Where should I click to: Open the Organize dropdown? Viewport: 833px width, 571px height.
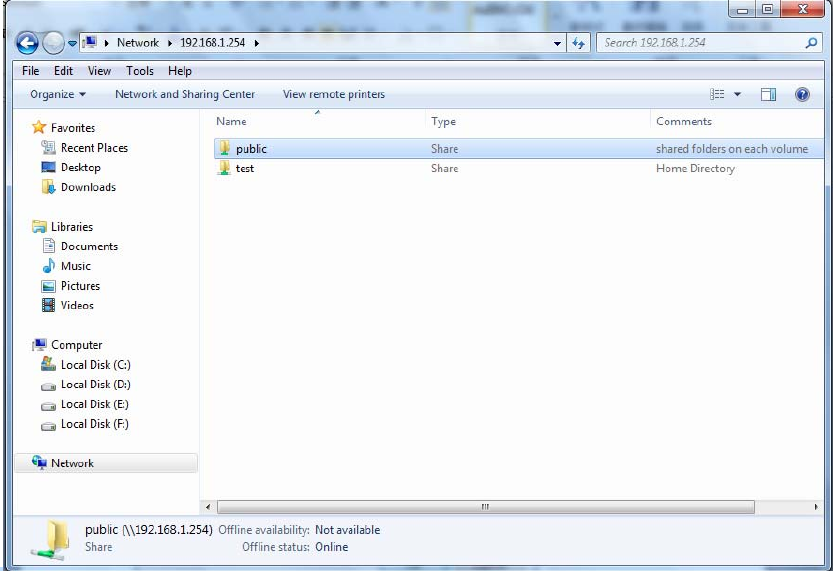[x=58, y=94]
